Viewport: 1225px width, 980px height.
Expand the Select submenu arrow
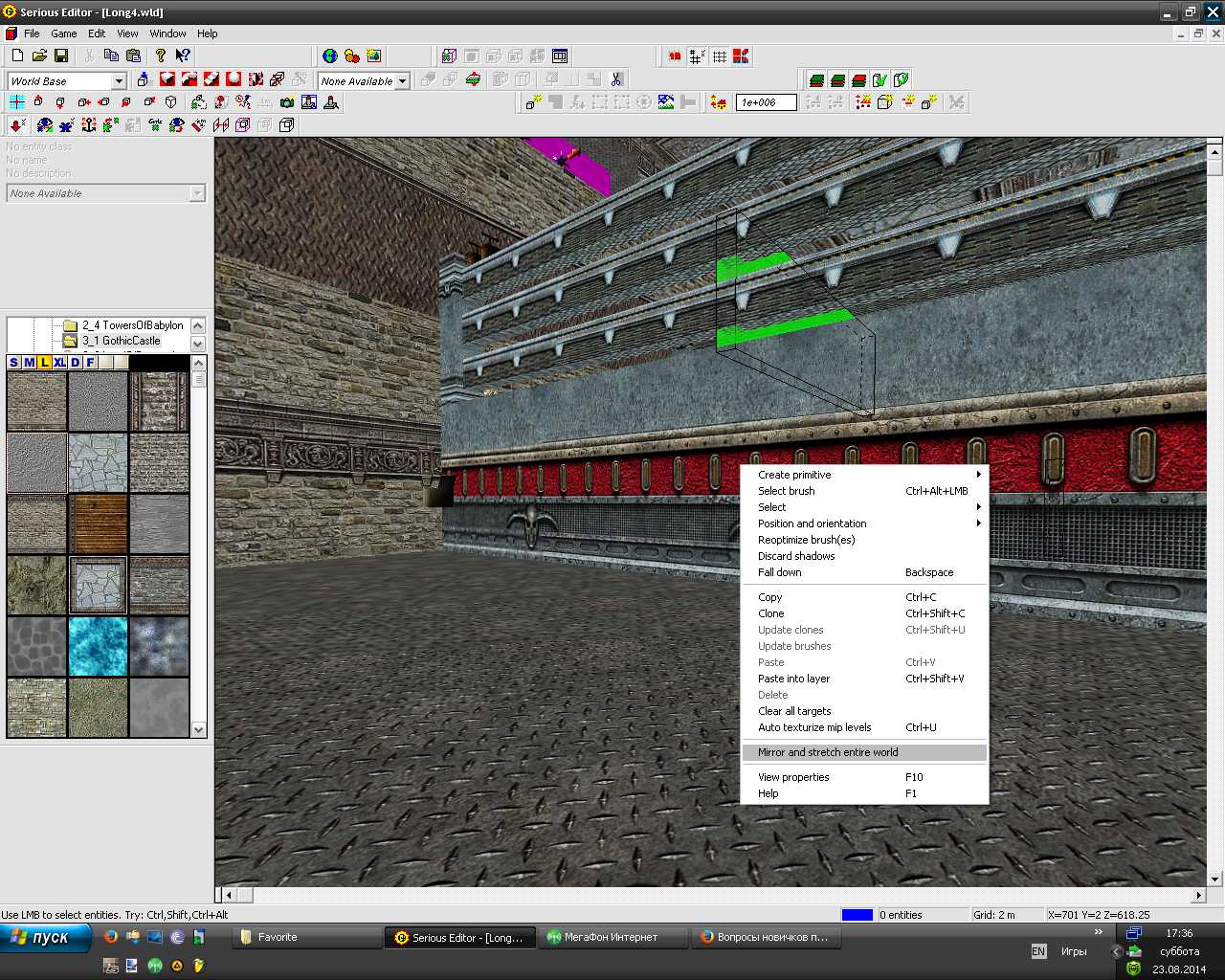click(978, 507)
